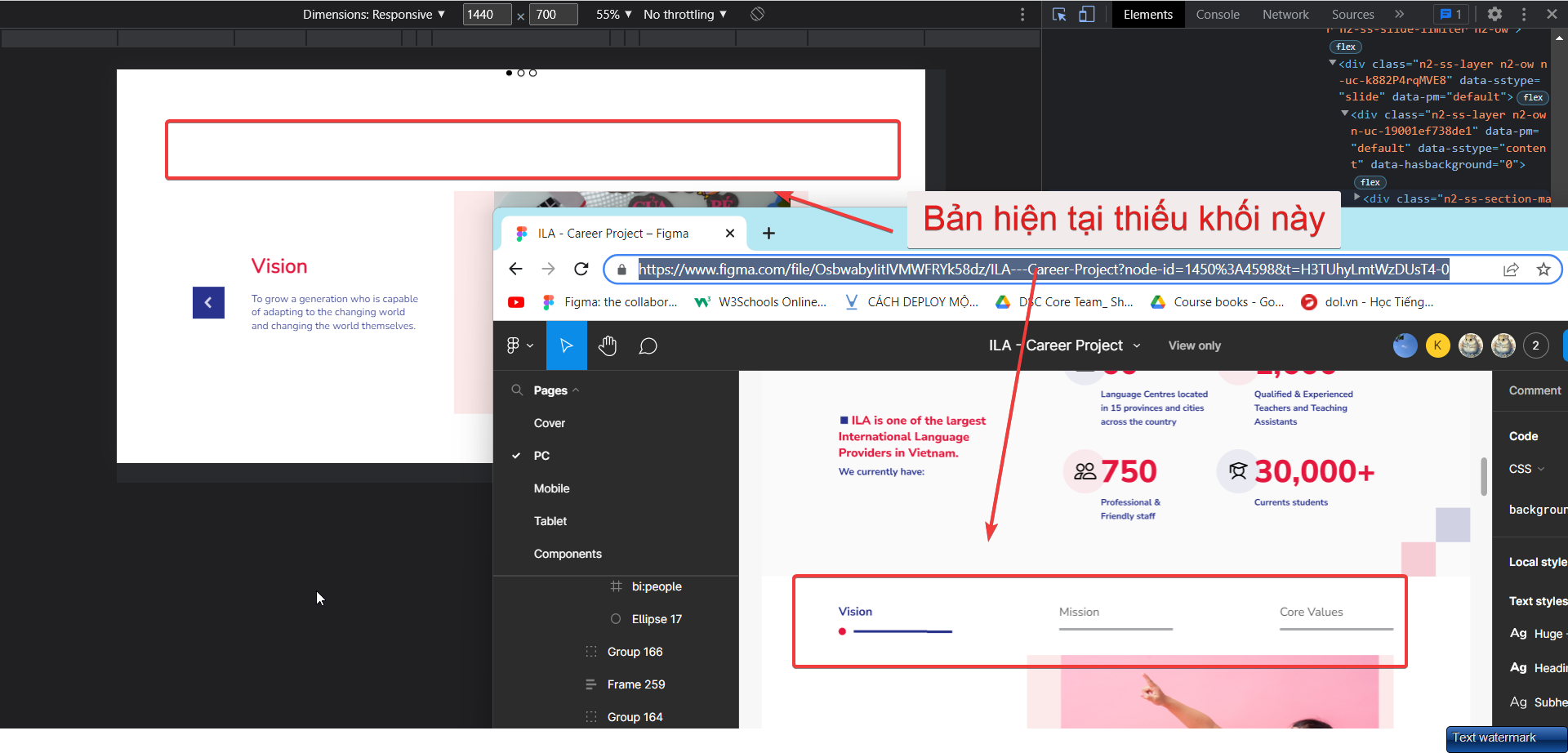Open the CÁCH DEPLOY MÔ... bookmark
The height and width of the screenshot is (753, 1568).
click(911, 302)
